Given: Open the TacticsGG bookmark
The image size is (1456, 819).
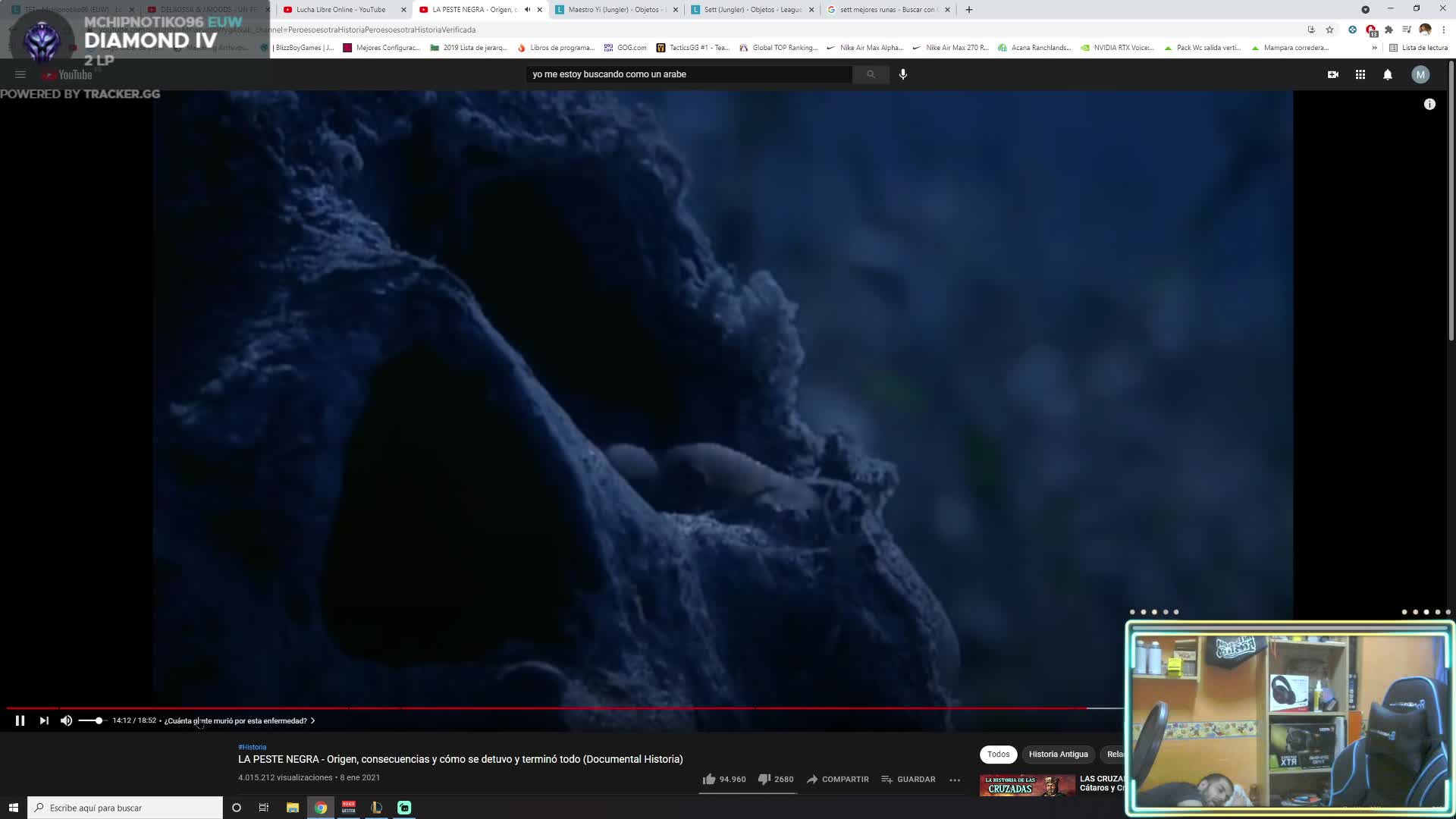Looking at the screenshot, I should pyautogui.click(x=692, y=48).
